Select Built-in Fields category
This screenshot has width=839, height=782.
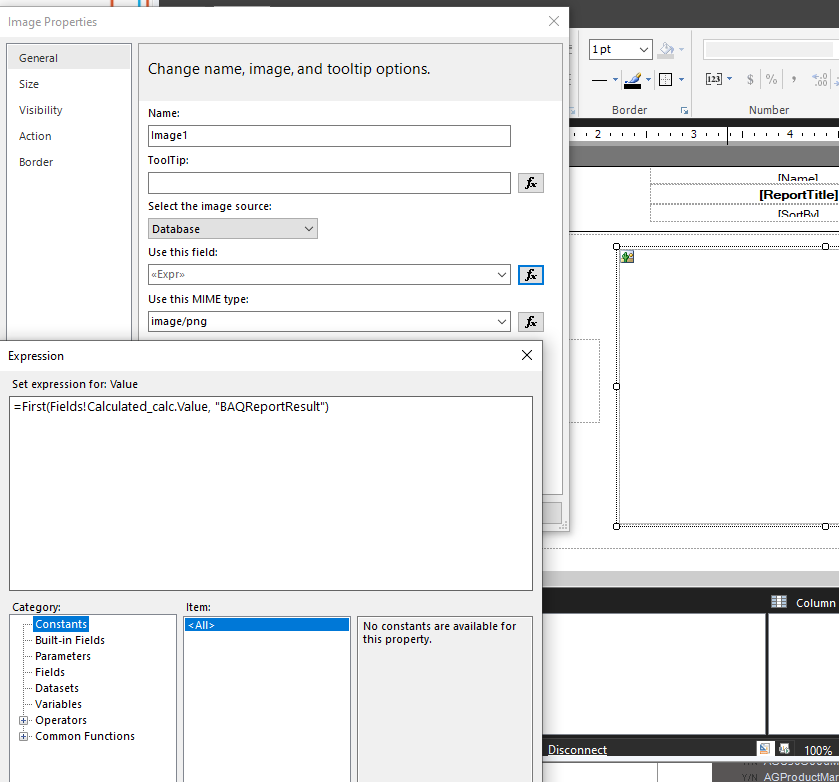pos(70,640)
